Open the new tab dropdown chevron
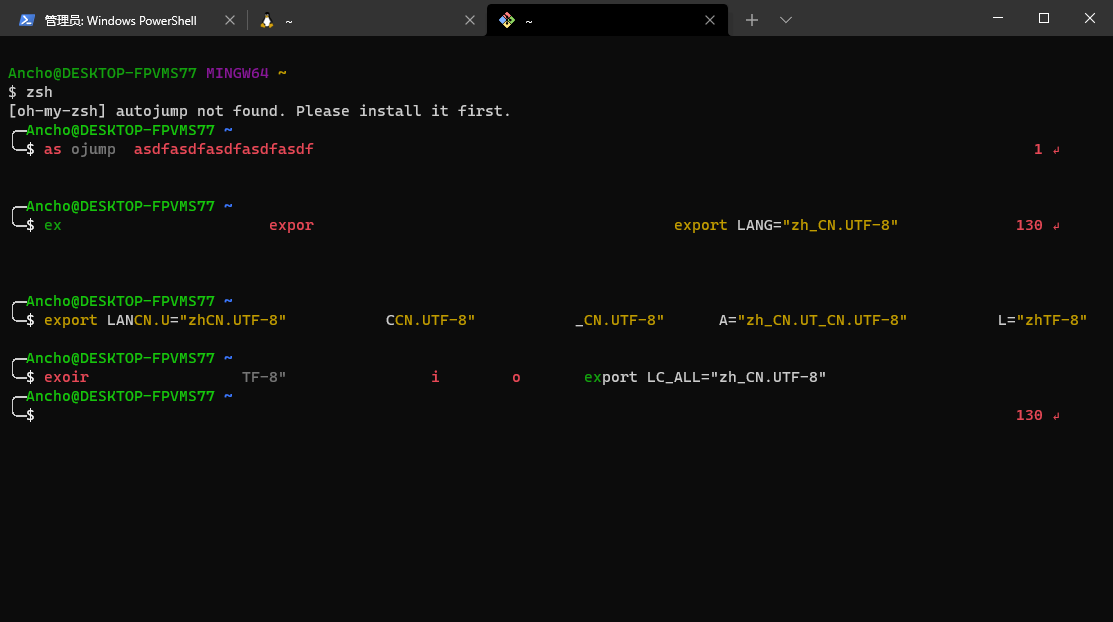 [x=786, y=19]
